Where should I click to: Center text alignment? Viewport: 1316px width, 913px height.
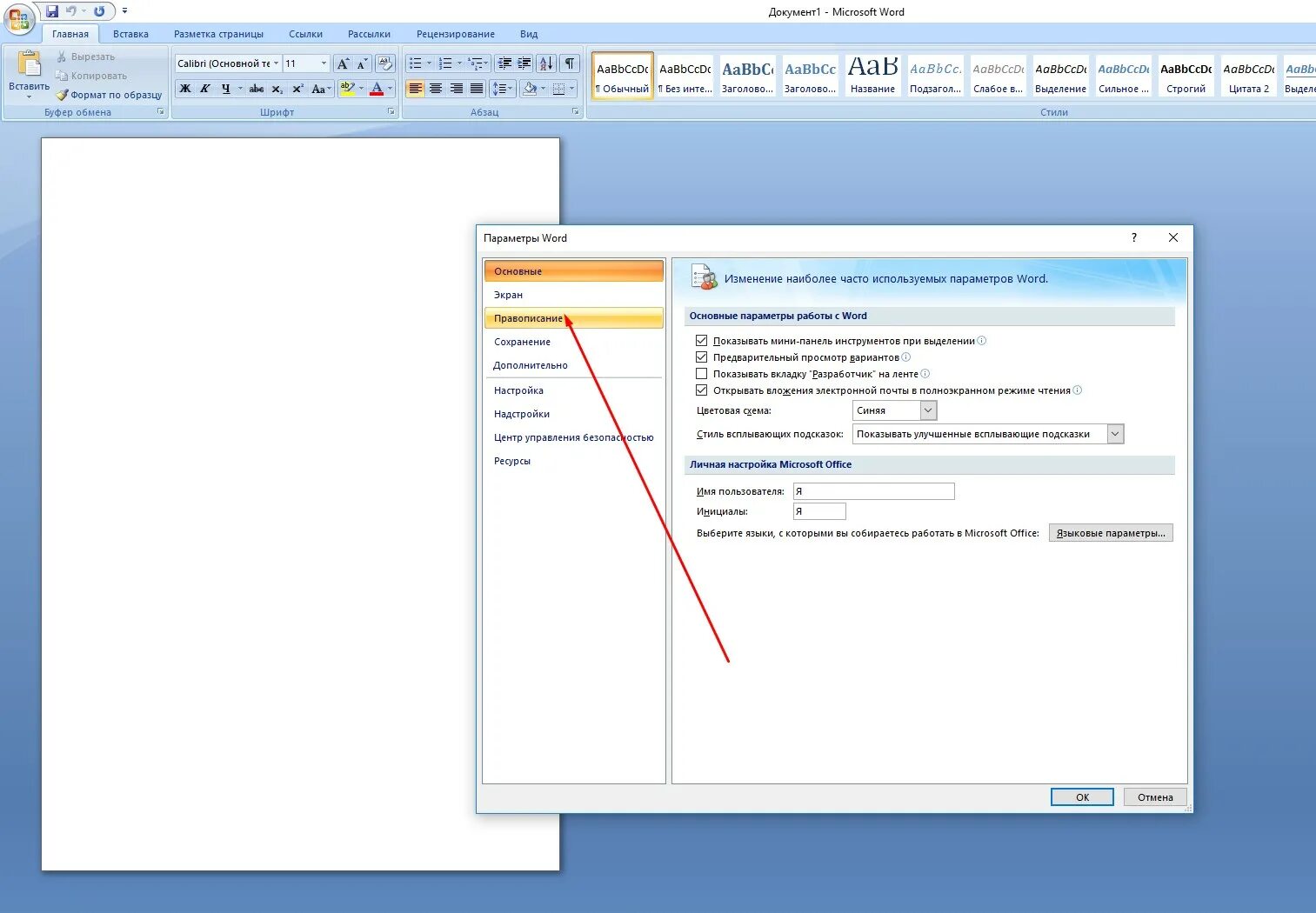[x=436, y=89]
